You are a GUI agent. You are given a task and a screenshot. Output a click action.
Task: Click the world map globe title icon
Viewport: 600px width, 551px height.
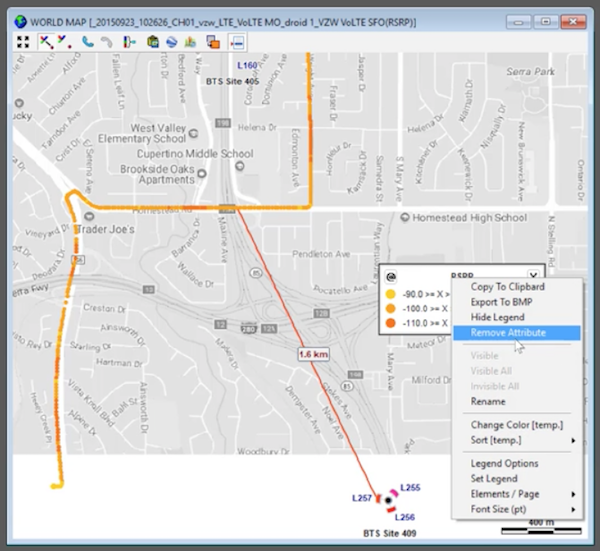[x=20, y=22]
